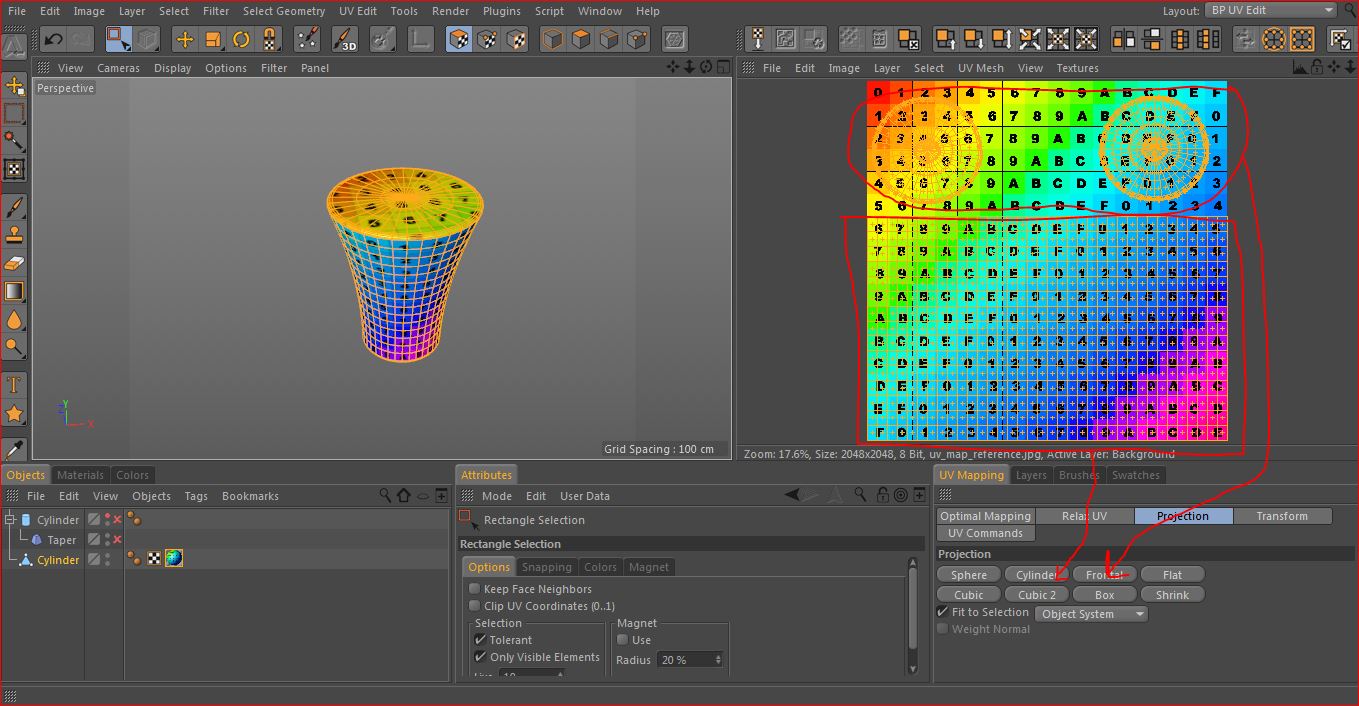Select the Clone Stamp tool
Viewport: 1359px width, 706px height.
(14, 236)
